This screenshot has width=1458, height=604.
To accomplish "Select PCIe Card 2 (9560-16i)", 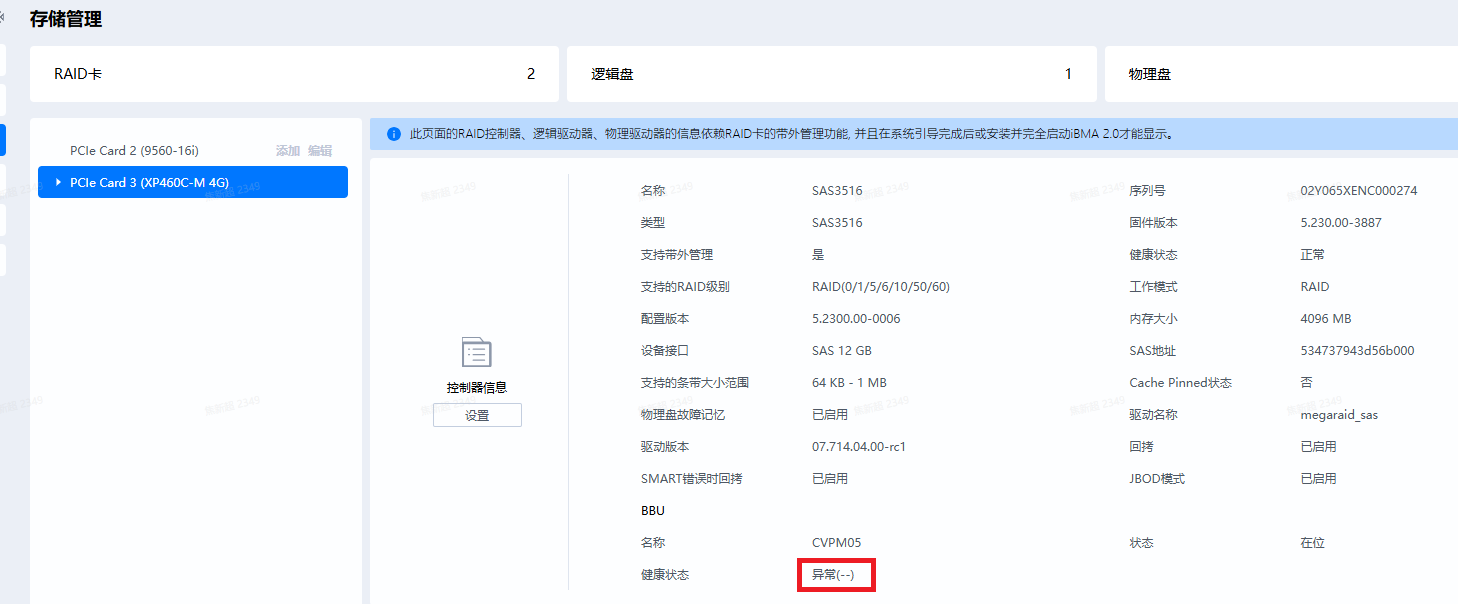I will click(x=134, y=150).
